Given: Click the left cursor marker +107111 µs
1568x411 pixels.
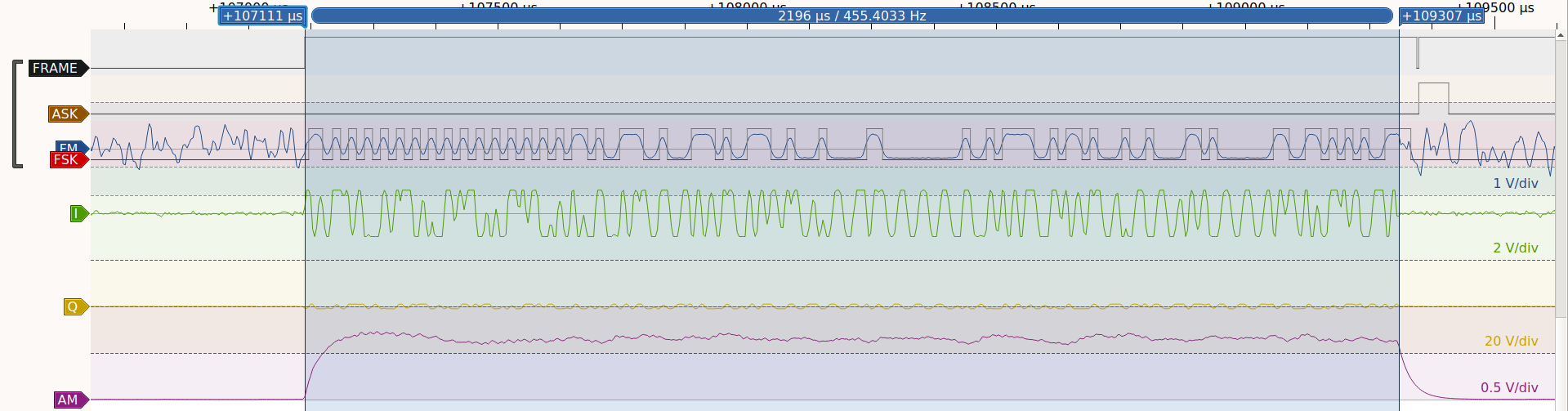Looking at the screenshot, I should pyautogui.click(x=262, y=16).
